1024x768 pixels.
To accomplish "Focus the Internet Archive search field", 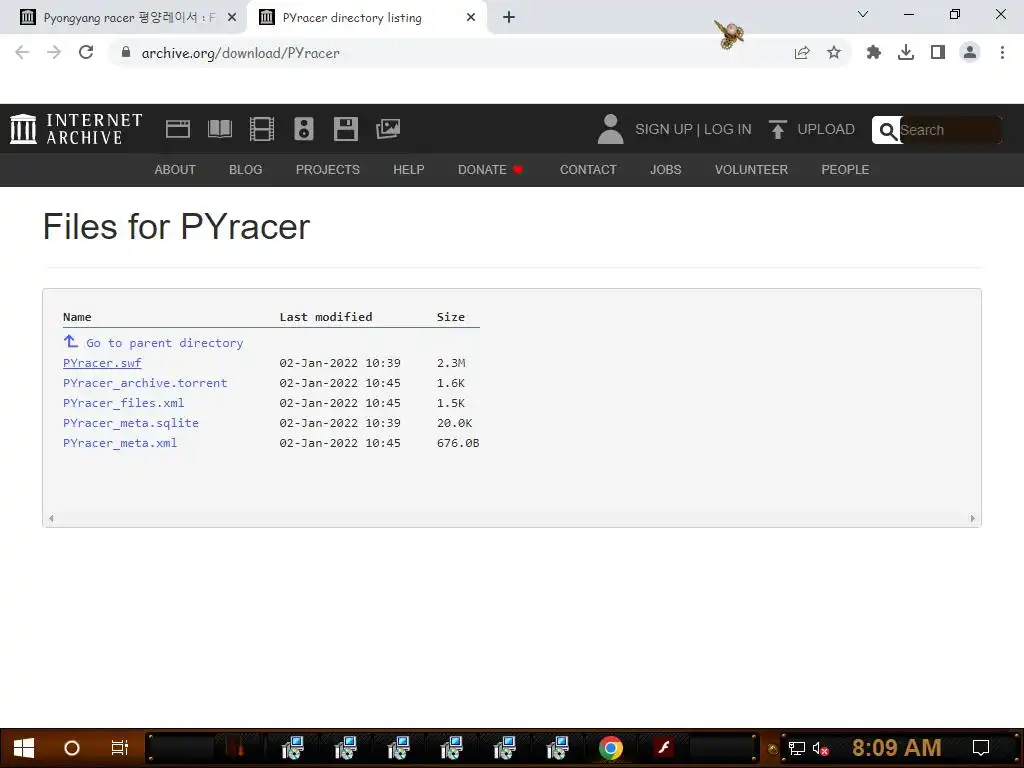I will pos(950,130).
